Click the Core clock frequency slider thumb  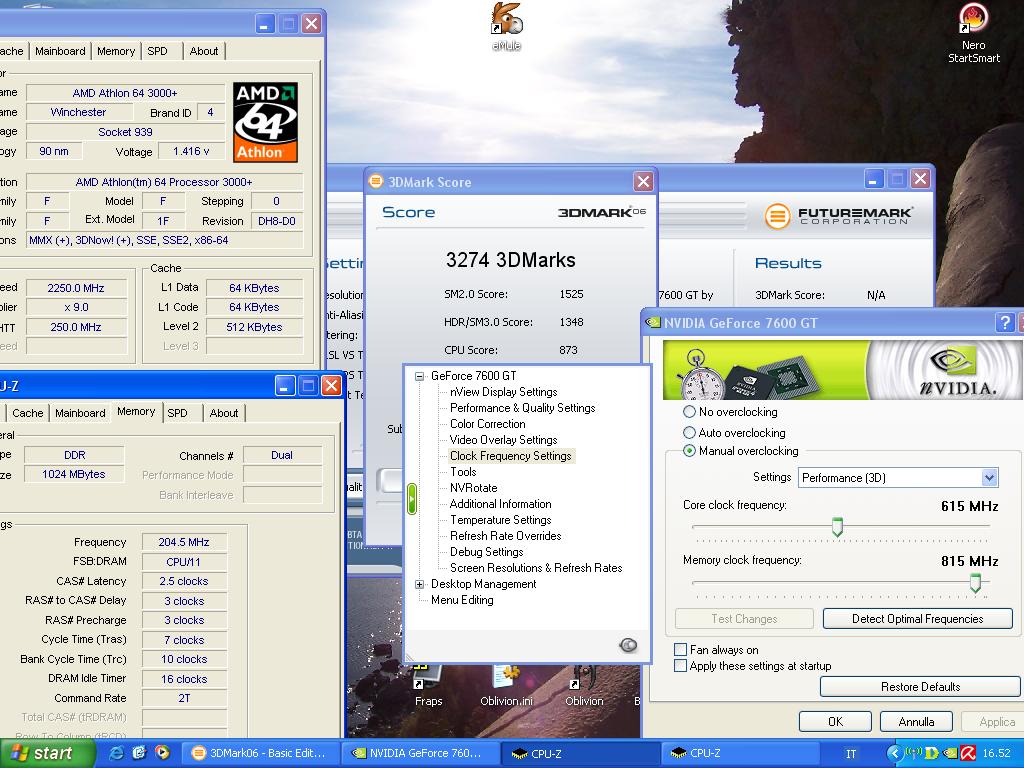(x=837, y=526)
